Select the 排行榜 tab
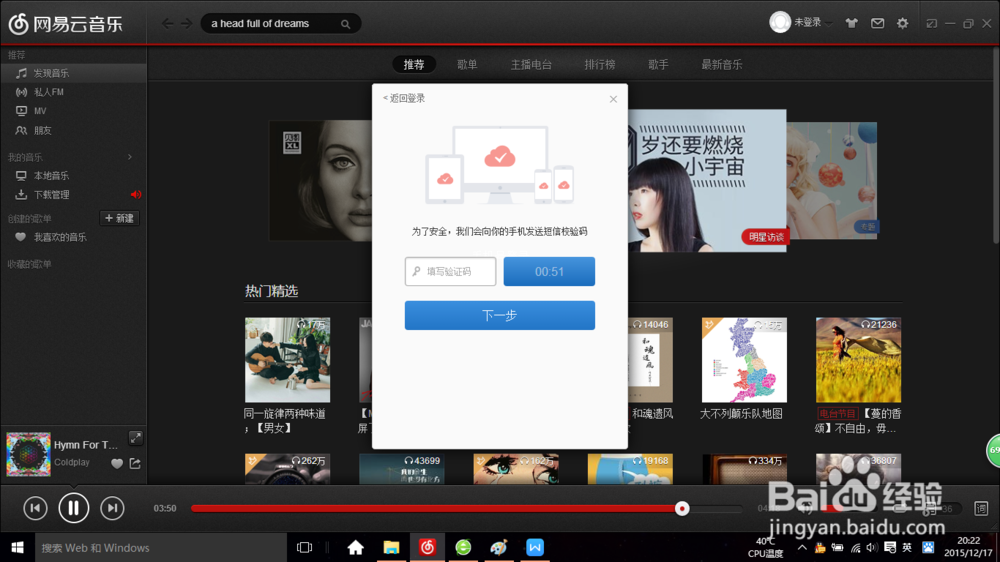This screenshot has height=562, width=1000. pos(599,64)
